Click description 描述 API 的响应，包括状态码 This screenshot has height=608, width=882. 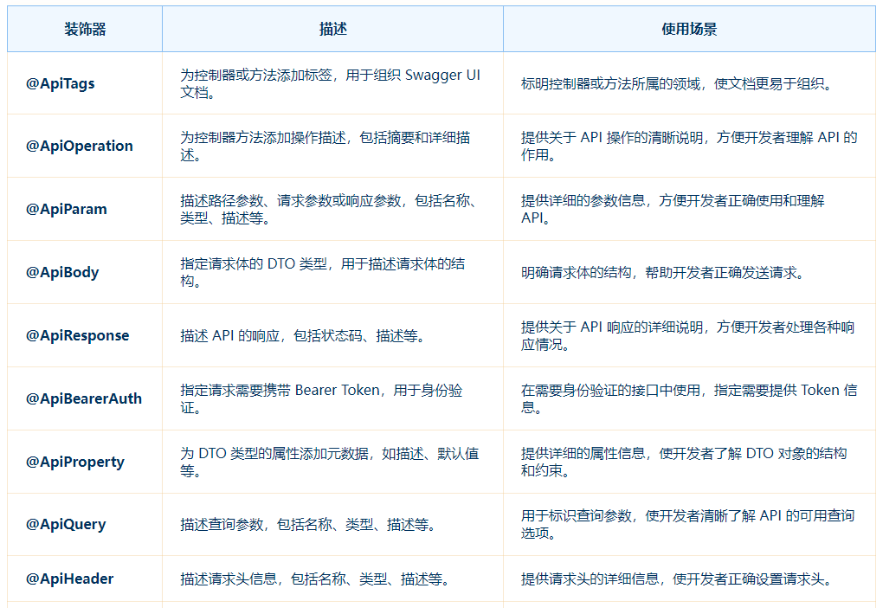tap(303, 336)
